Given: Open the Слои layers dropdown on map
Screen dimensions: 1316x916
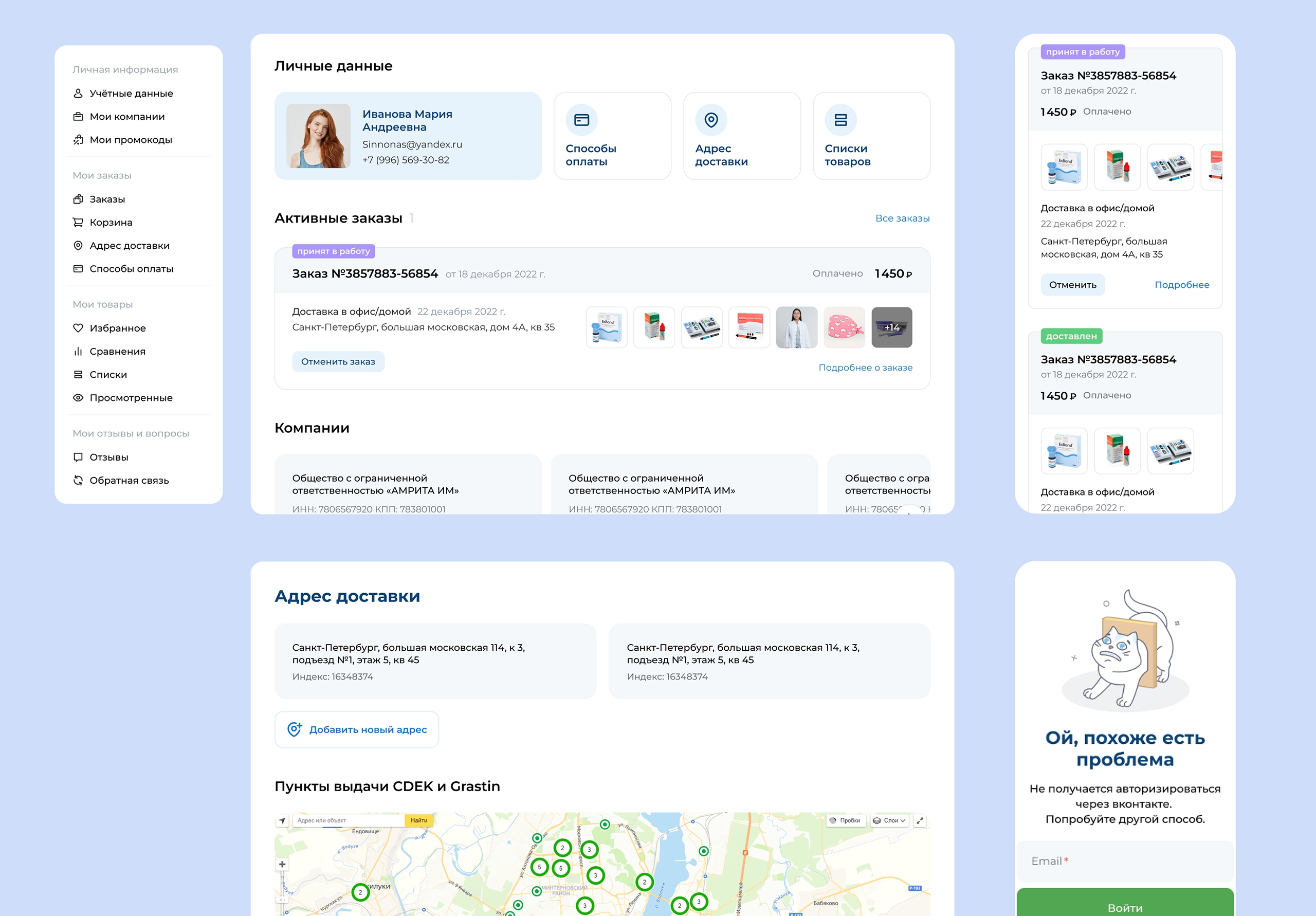Looking at the screenshot, I should pyautogui.click(x=889, y=820).
